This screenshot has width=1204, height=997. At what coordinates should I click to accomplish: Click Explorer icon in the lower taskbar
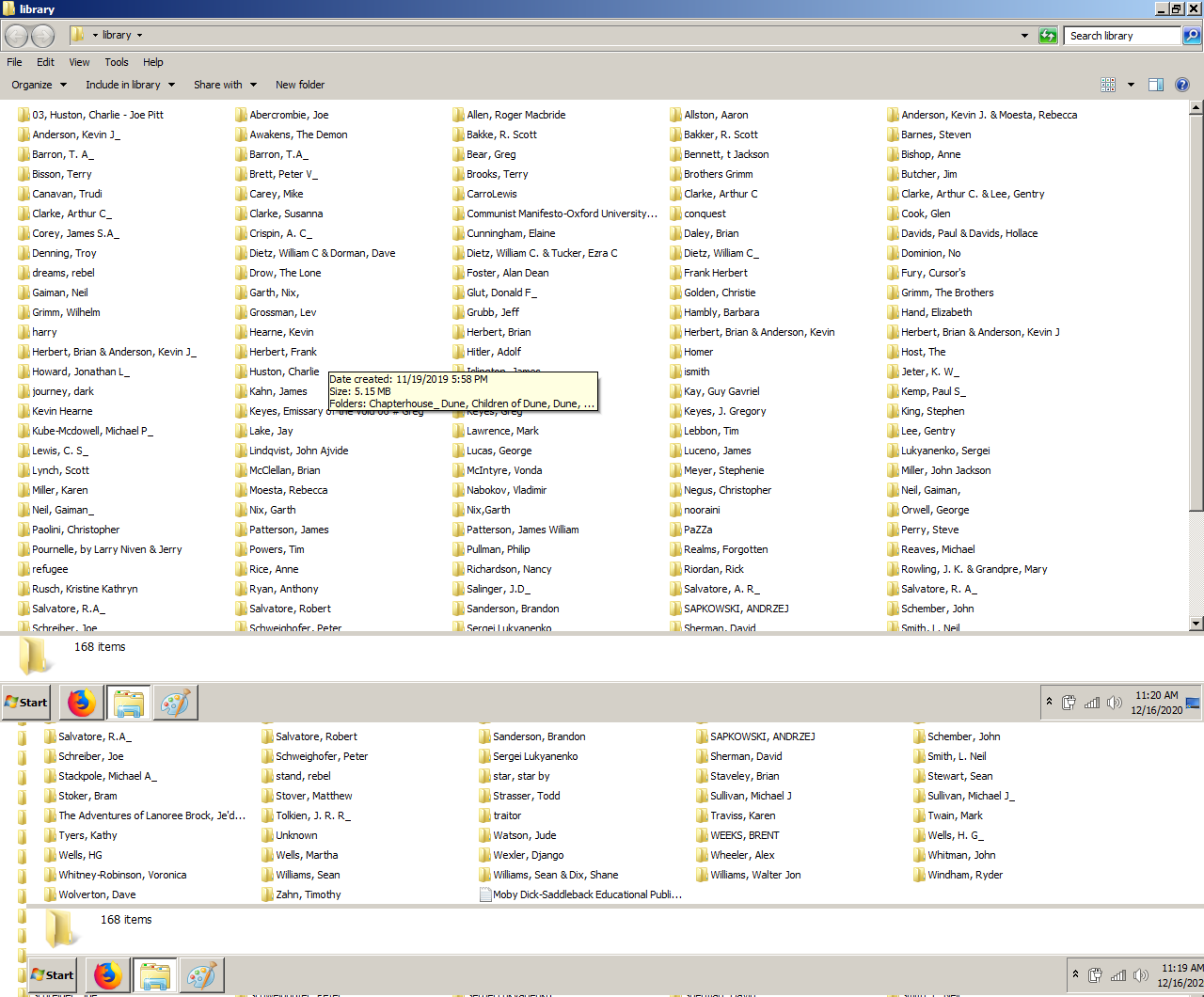[x=155, y=975]
